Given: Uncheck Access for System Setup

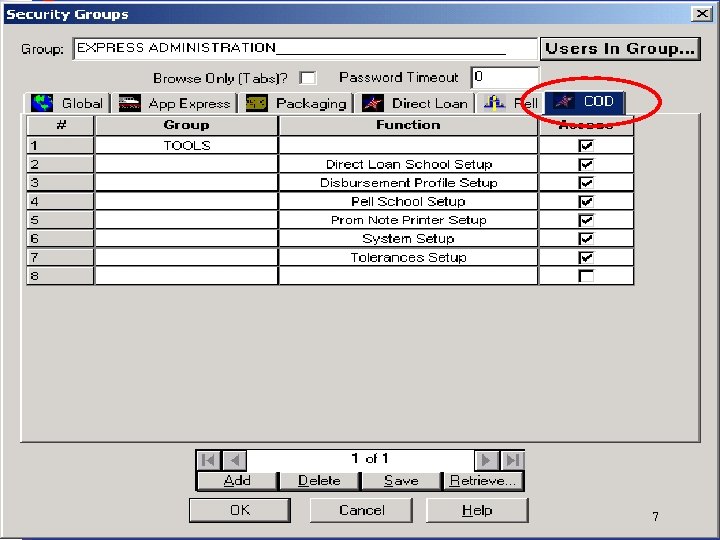Looking at the screenshot, I should click(x=586, y=239).
